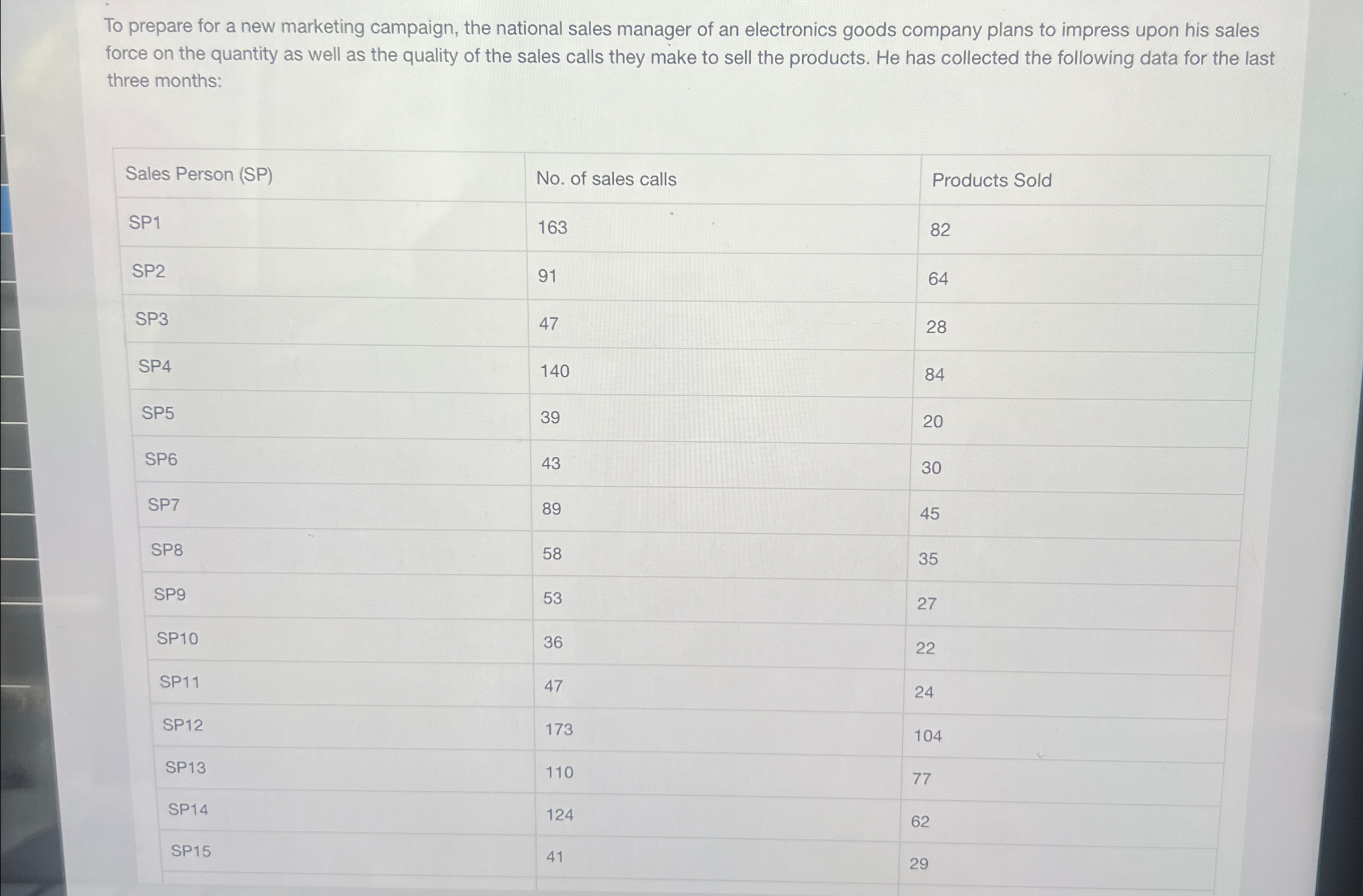Click the SP3 row label

(152, 319)
